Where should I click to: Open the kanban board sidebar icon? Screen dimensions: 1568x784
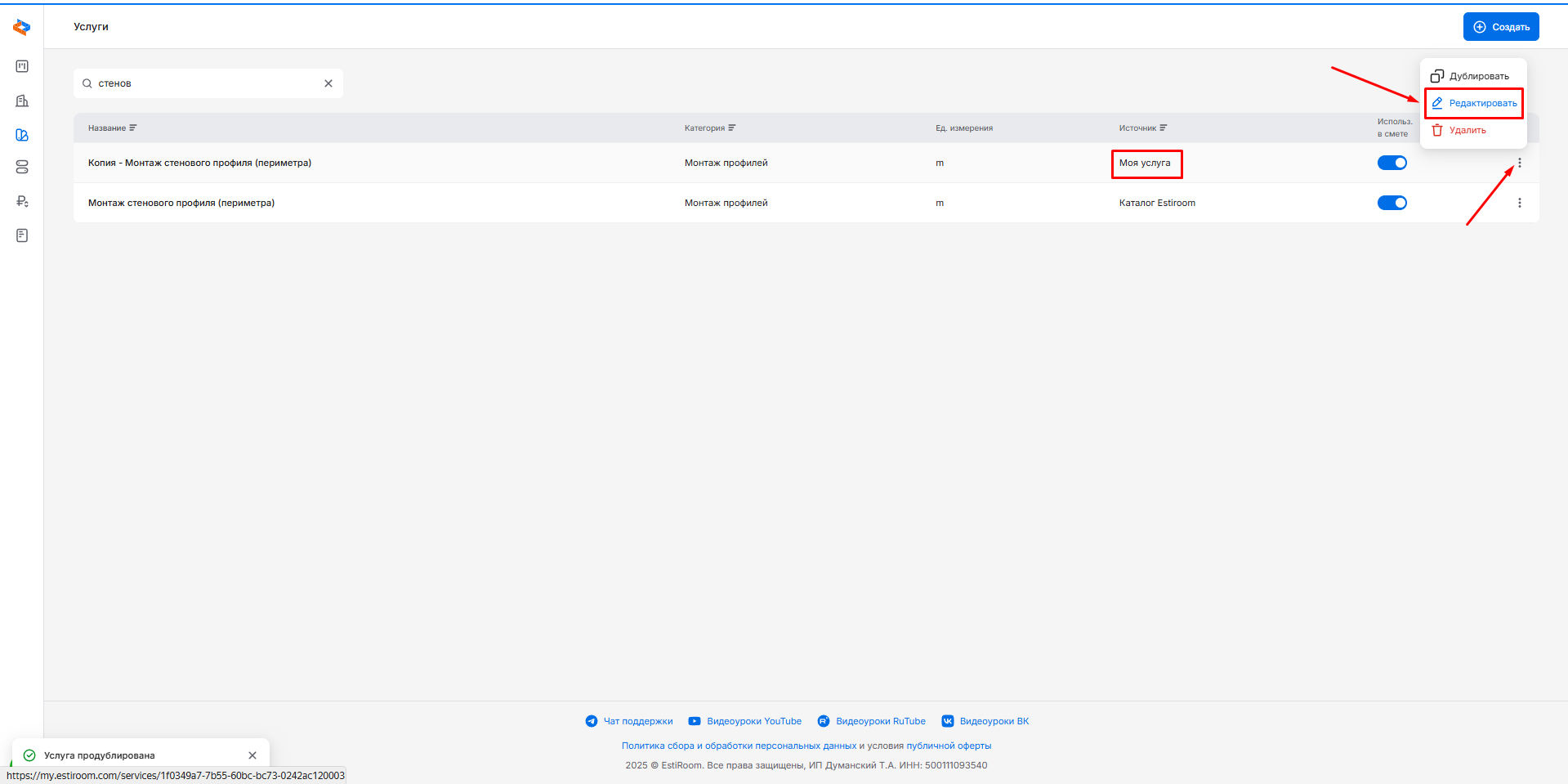(x=22, y=66)
